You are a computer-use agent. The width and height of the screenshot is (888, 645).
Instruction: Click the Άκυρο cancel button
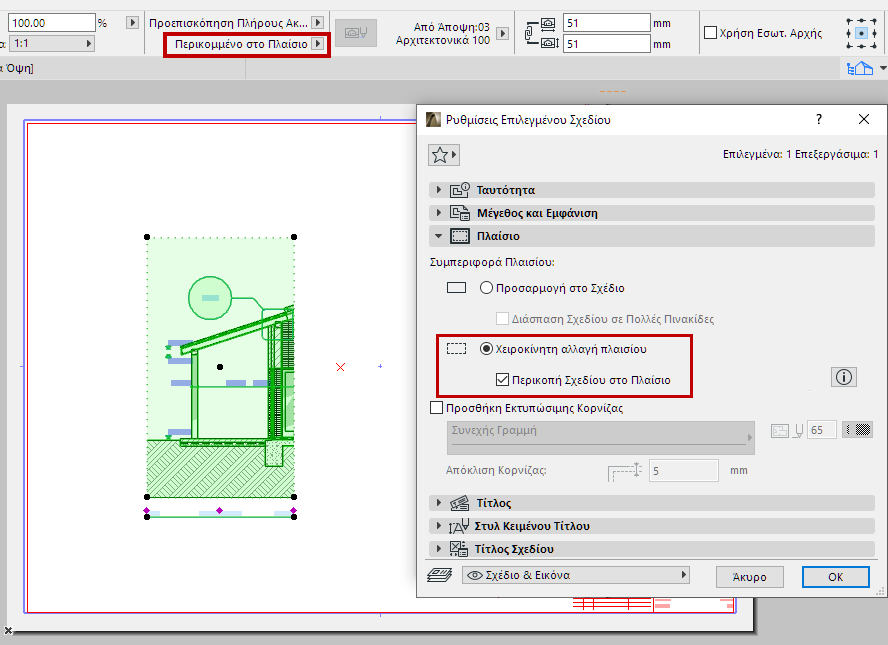point(750,577)
